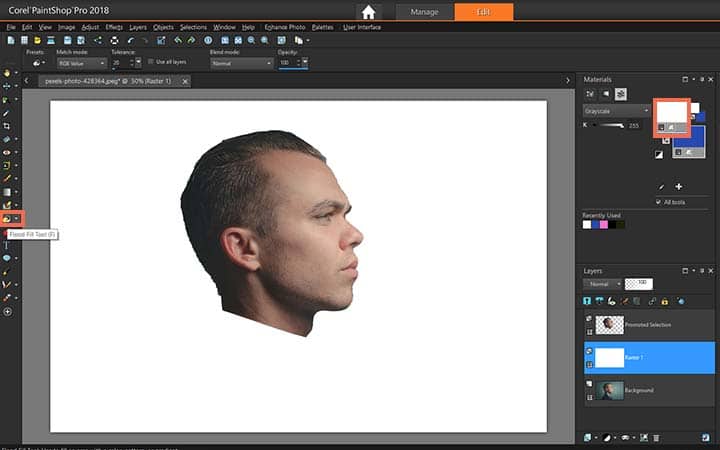Click the info circle icon in the toolbar

point(208,40)
